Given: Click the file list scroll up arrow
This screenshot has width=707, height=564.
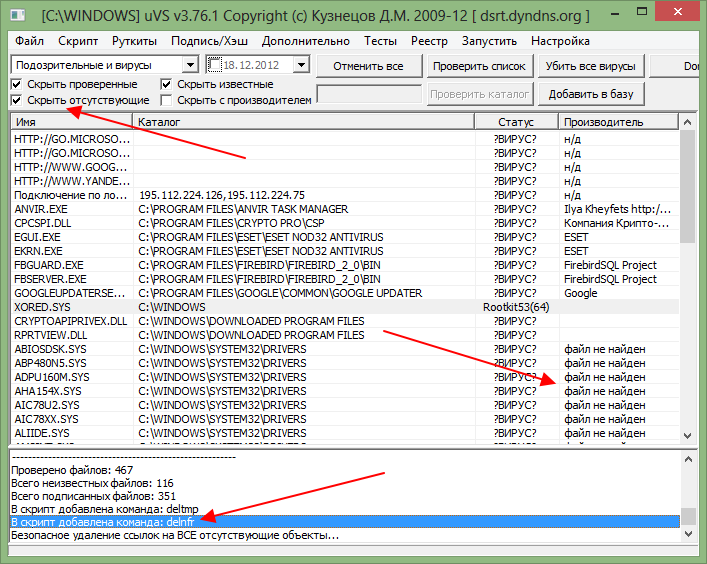Looking at the screenshot, I should point(687,122).
